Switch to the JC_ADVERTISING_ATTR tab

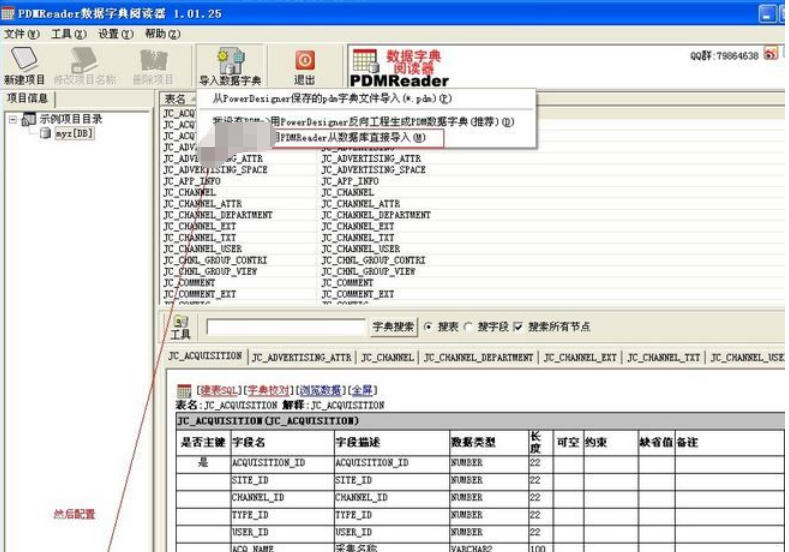click(302, 357)
